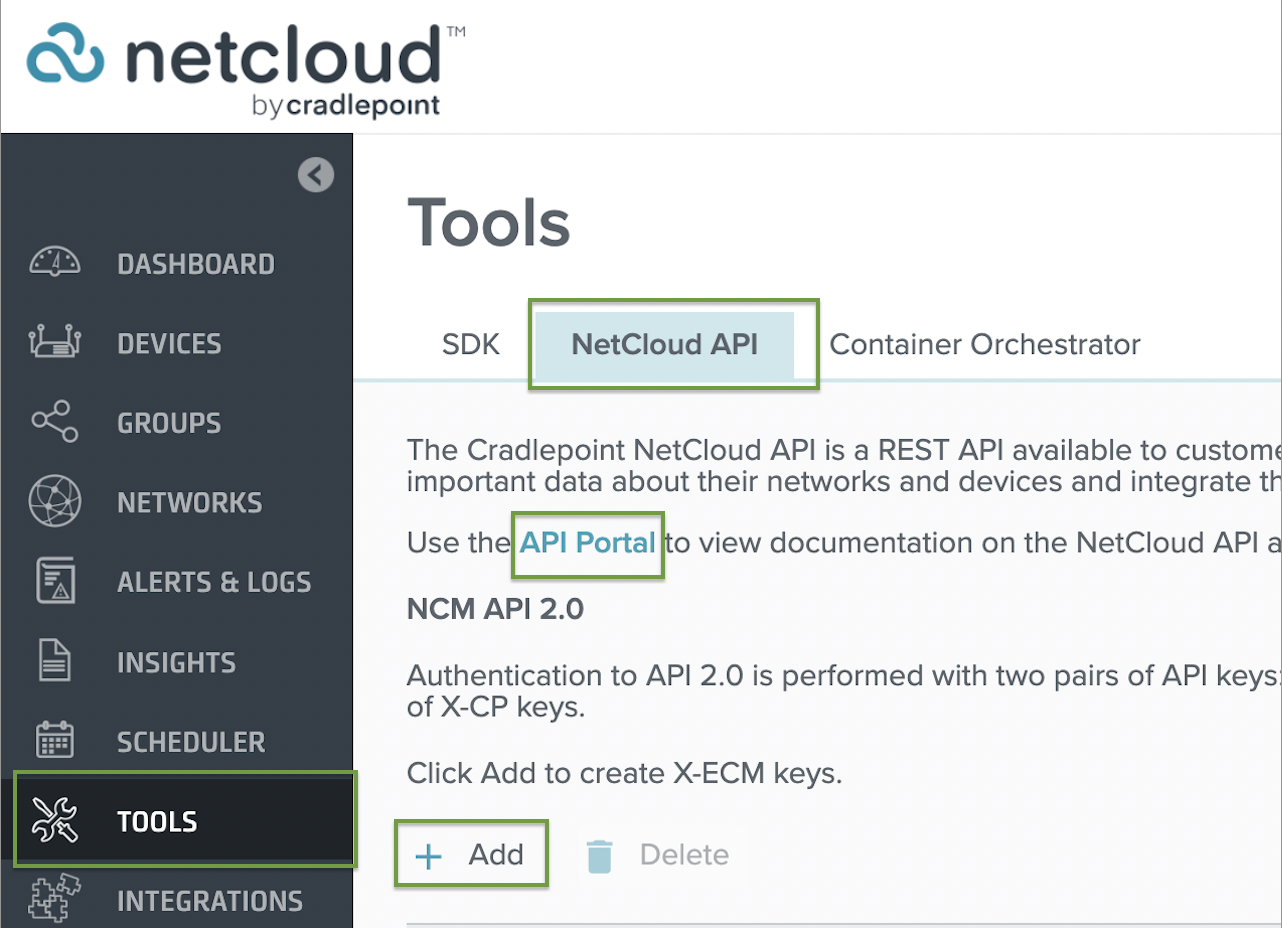The height and width of the screenshot is (928, 1282).
Task: Click the Devices router icon
Action: 54,342
